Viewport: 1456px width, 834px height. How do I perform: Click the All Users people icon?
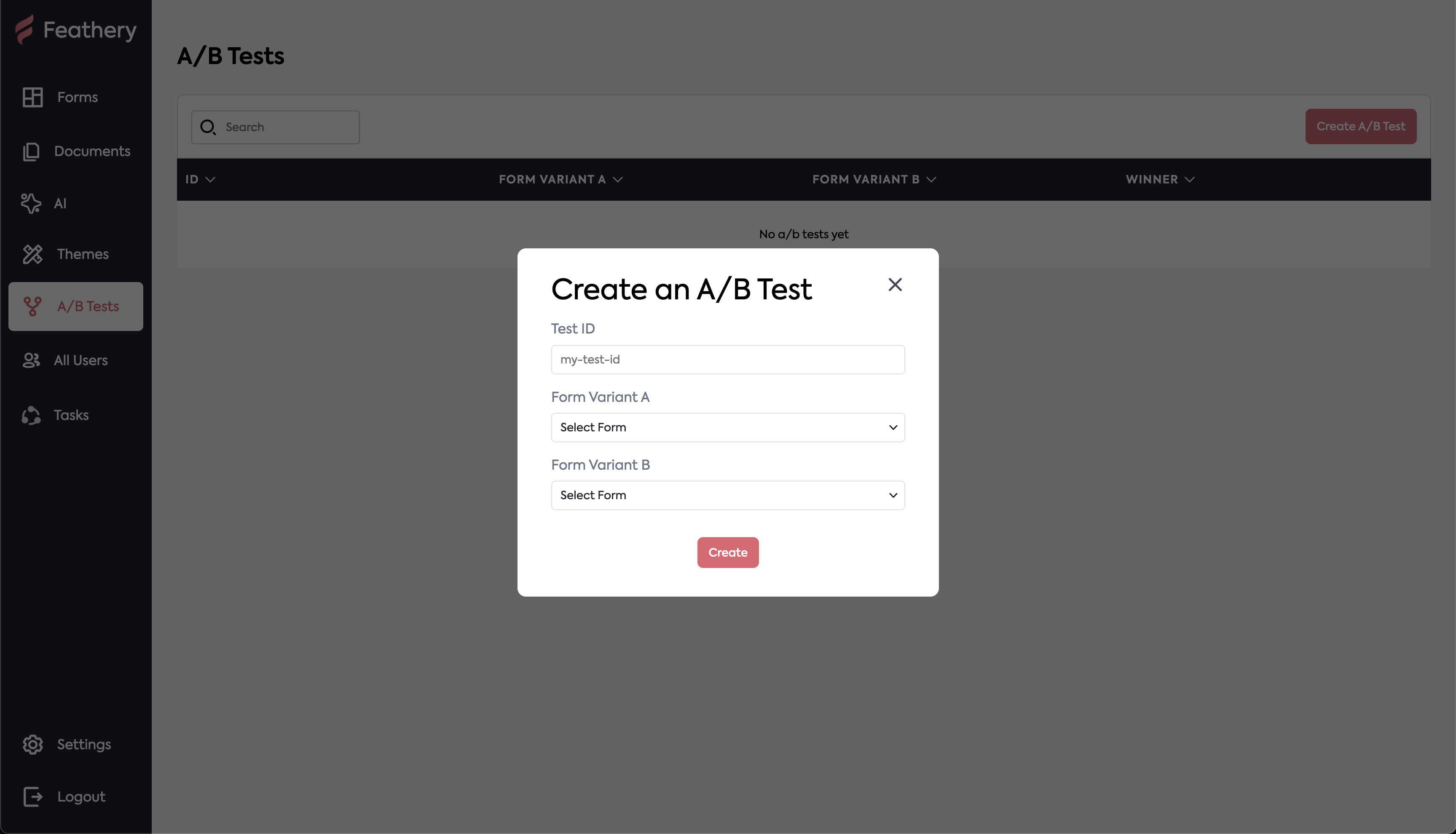point(31,361)
